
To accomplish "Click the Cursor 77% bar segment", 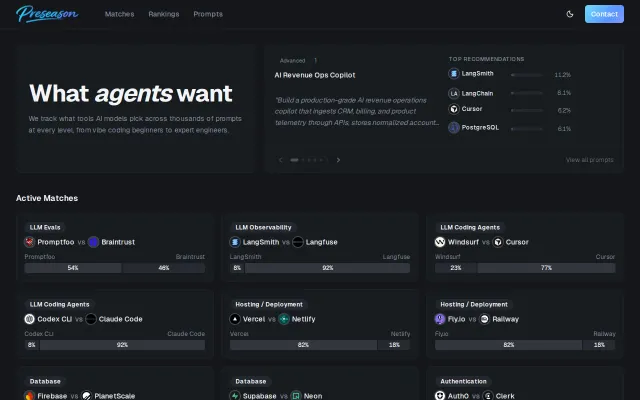I will pyautogui.click(x=546, y=268).
